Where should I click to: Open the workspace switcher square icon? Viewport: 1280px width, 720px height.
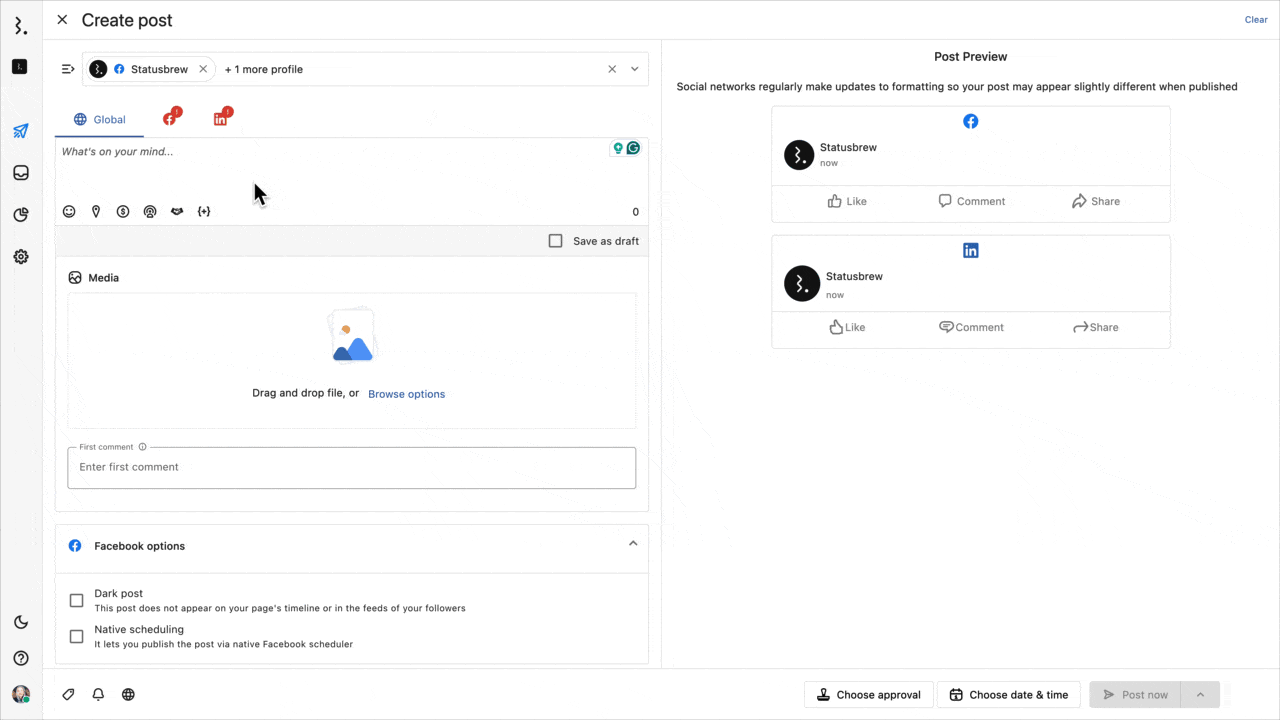[20, 67]
